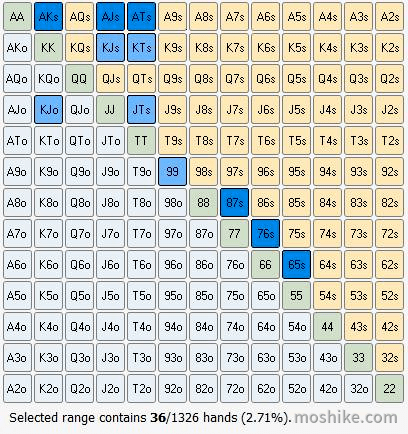Viewport: 408px width, 434px height.
Task: Select the TT pocket pair cell
Action: (x=141, y=141)
